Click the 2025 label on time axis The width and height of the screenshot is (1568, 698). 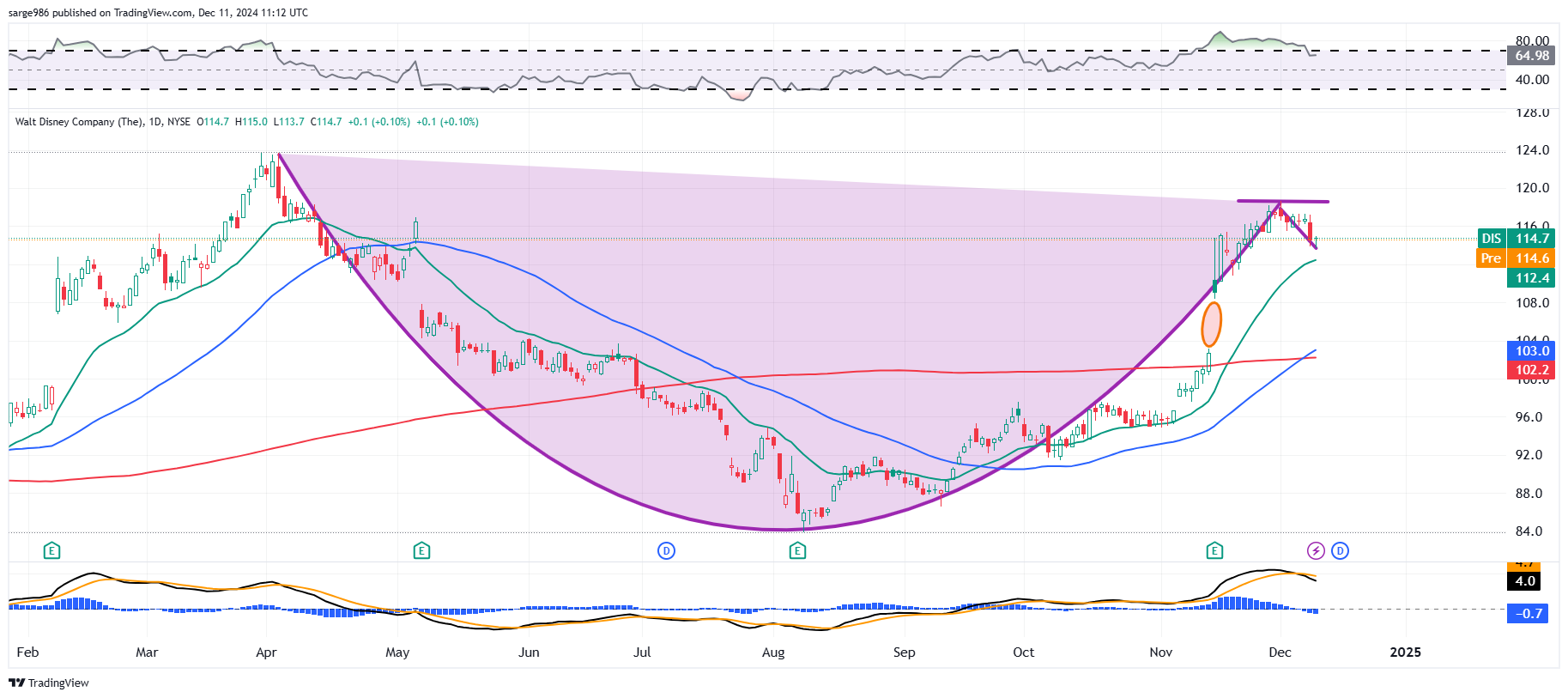coord(1405,652)
